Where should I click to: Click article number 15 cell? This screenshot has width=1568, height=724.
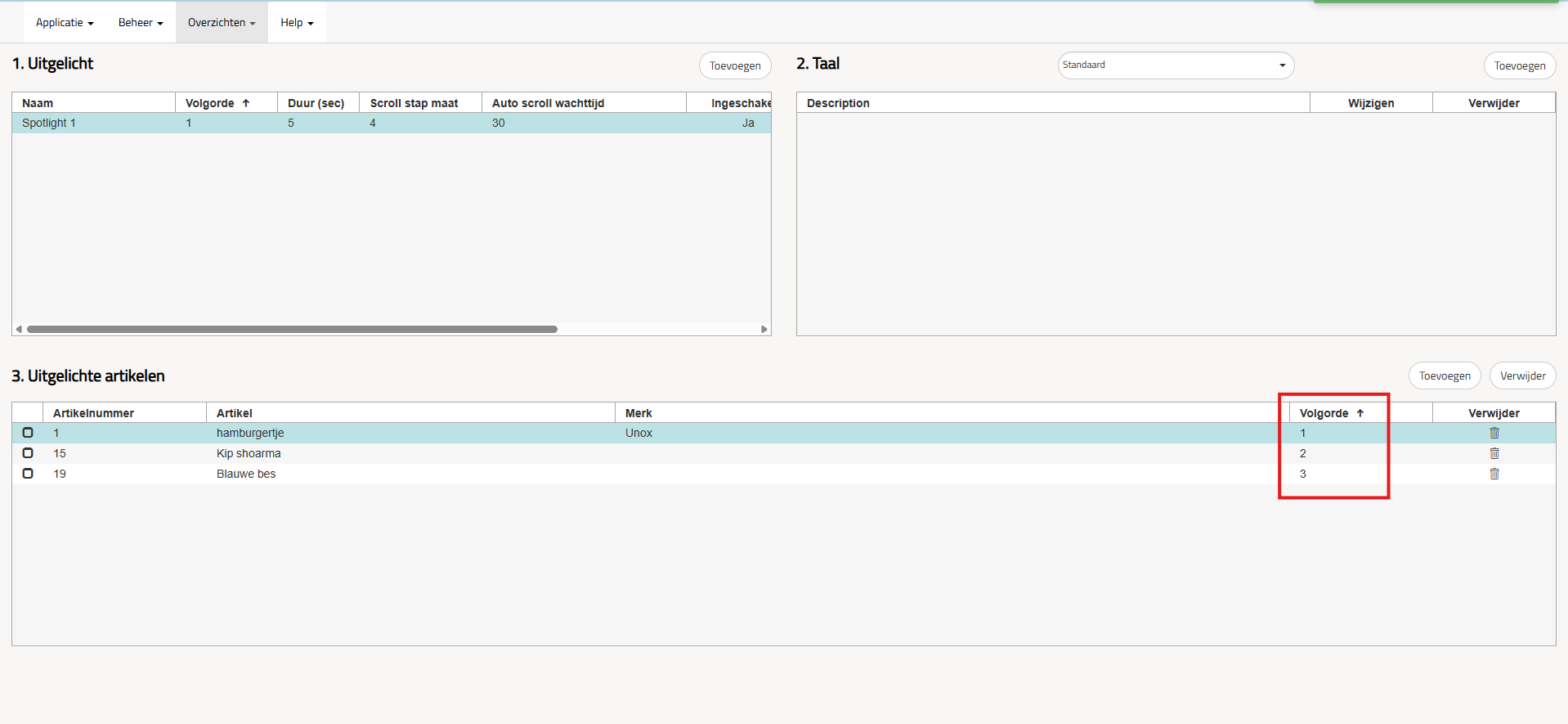(60, 453)
